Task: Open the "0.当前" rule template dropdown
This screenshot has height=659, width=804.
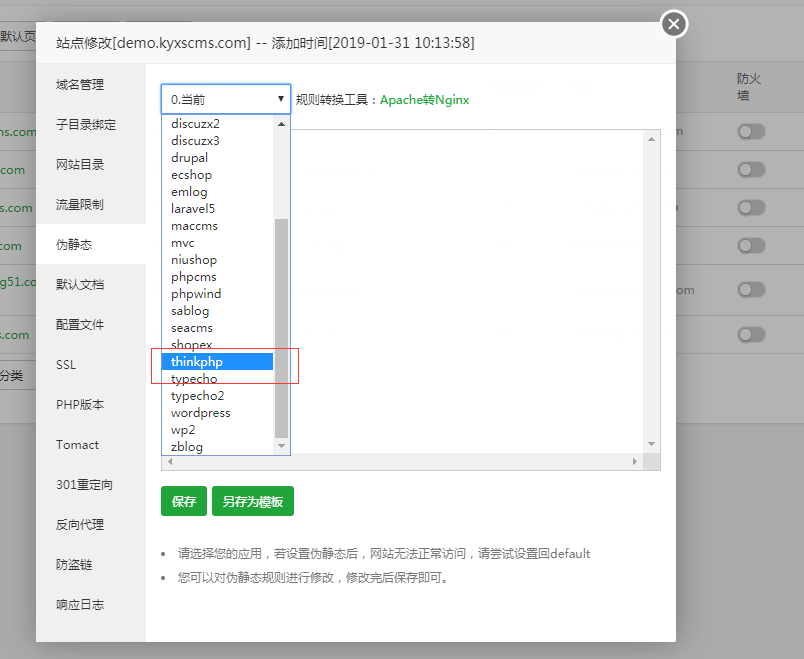Action: 225,99
